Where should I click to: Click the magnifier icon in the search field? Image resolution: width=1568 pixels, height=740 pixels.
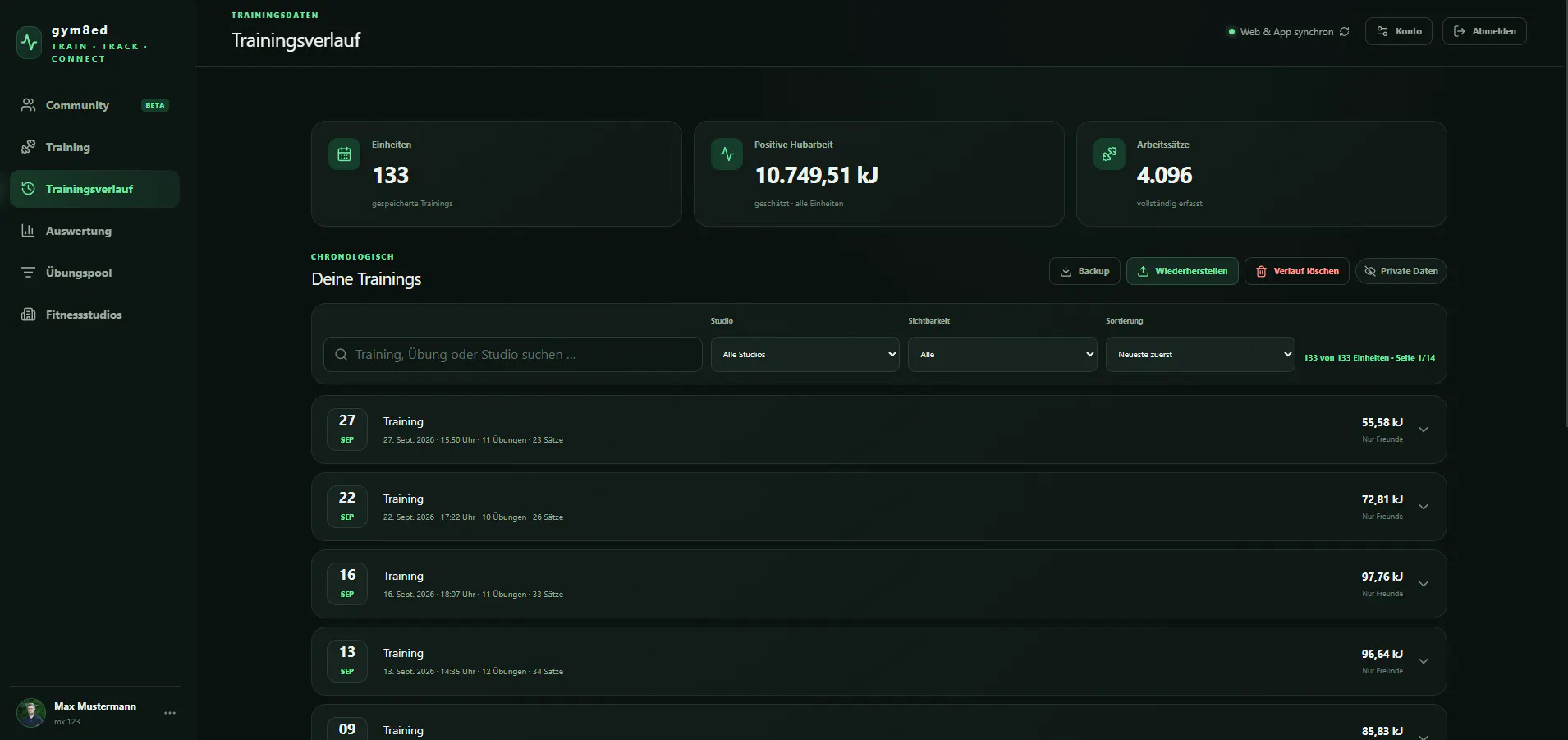pyautogui.click(x=341, y=355)
